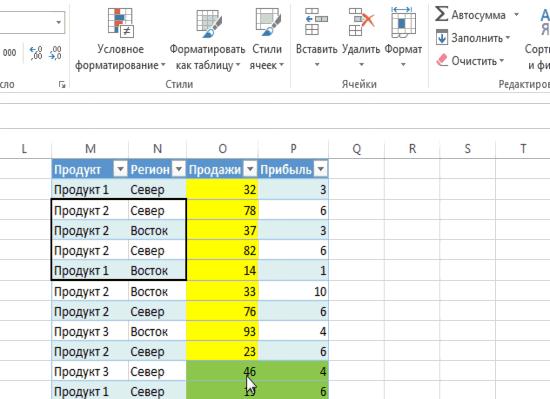The height and width of the screenshot is (399, 550).
Task: Select Север cell in sales-23 row
Action: (157, 351)
